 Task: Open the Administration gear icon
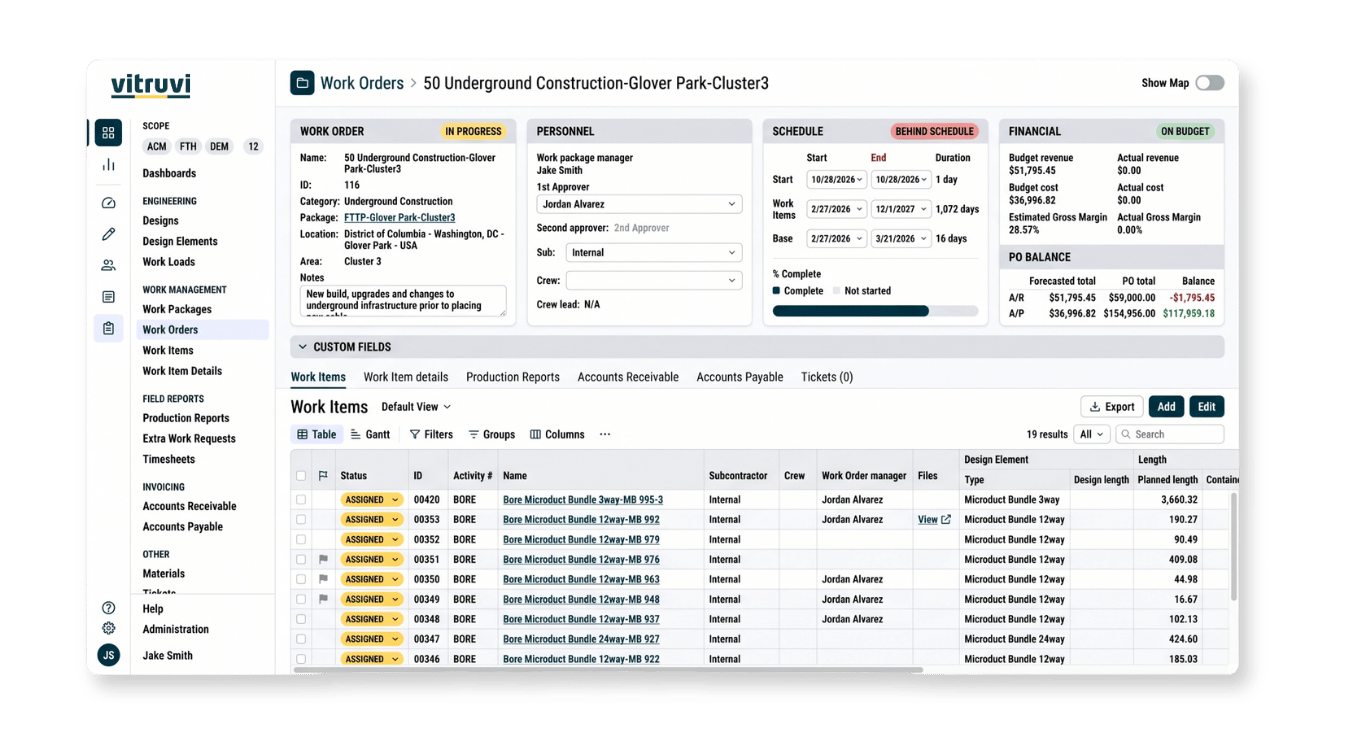[x=108, y=629]
